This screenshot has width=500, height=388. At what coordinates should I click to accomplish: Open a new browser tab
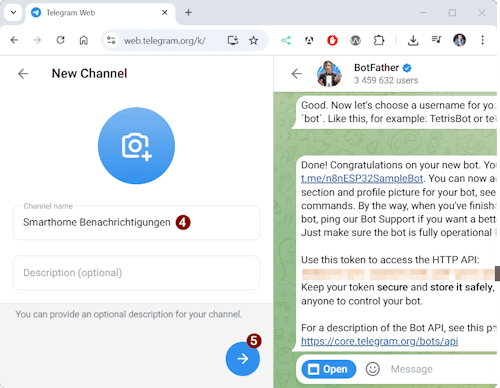tap(188, 13)
